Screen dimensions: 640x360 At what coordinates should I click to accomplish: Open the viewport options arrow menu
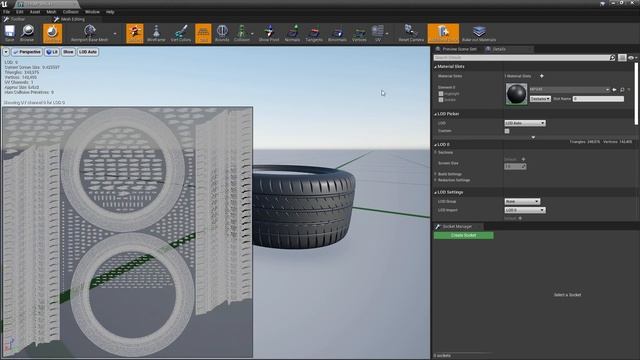coord(6,52)
